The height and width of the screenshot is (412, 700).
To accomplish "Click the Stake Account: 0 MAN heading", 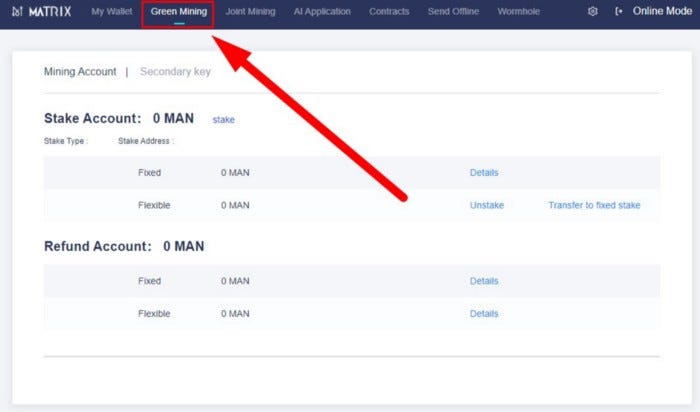I will coord(119,118).
